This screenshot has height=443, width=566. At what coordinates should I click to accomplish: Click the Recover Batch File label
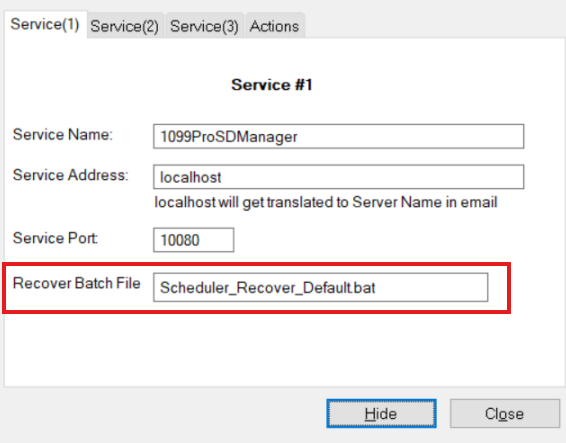point(77,283)
